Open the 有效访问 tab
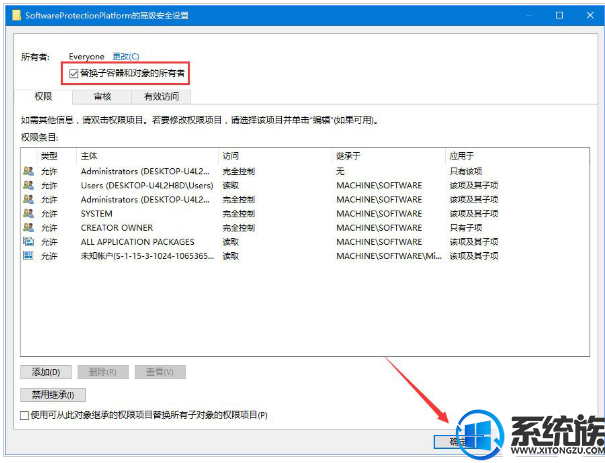This screenshot has width=605, height=463. point(161,96)
